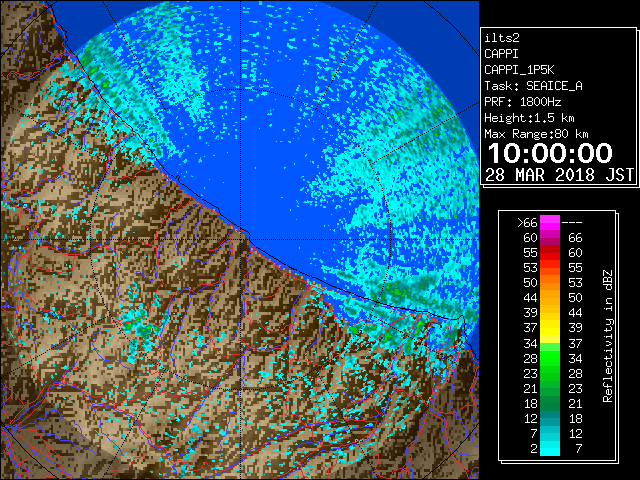
Task: Click the radar center at the crosshair intersection
Action: click(x=240, y=239)
